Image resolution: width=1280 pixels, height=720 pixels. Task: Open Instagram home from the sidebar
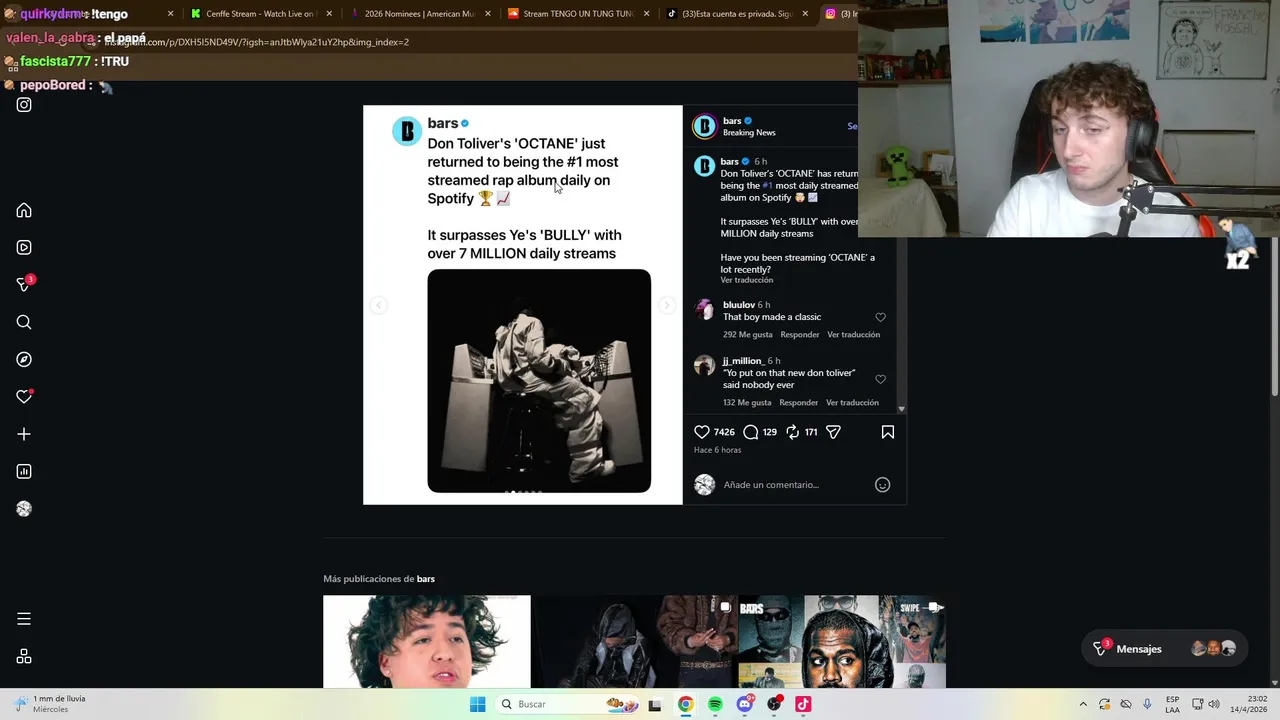coord(24,211)
